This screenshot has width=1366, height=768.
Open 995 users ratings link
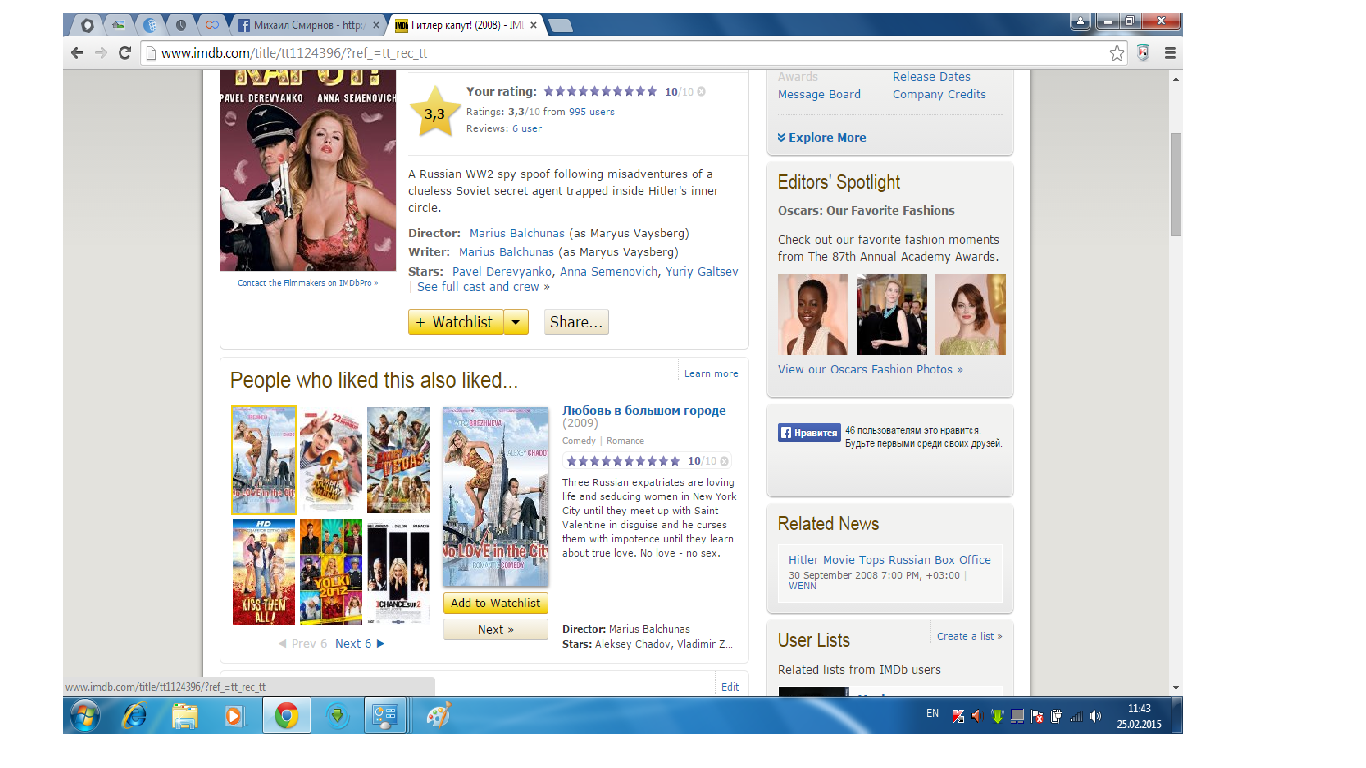(x=592, y=112)
